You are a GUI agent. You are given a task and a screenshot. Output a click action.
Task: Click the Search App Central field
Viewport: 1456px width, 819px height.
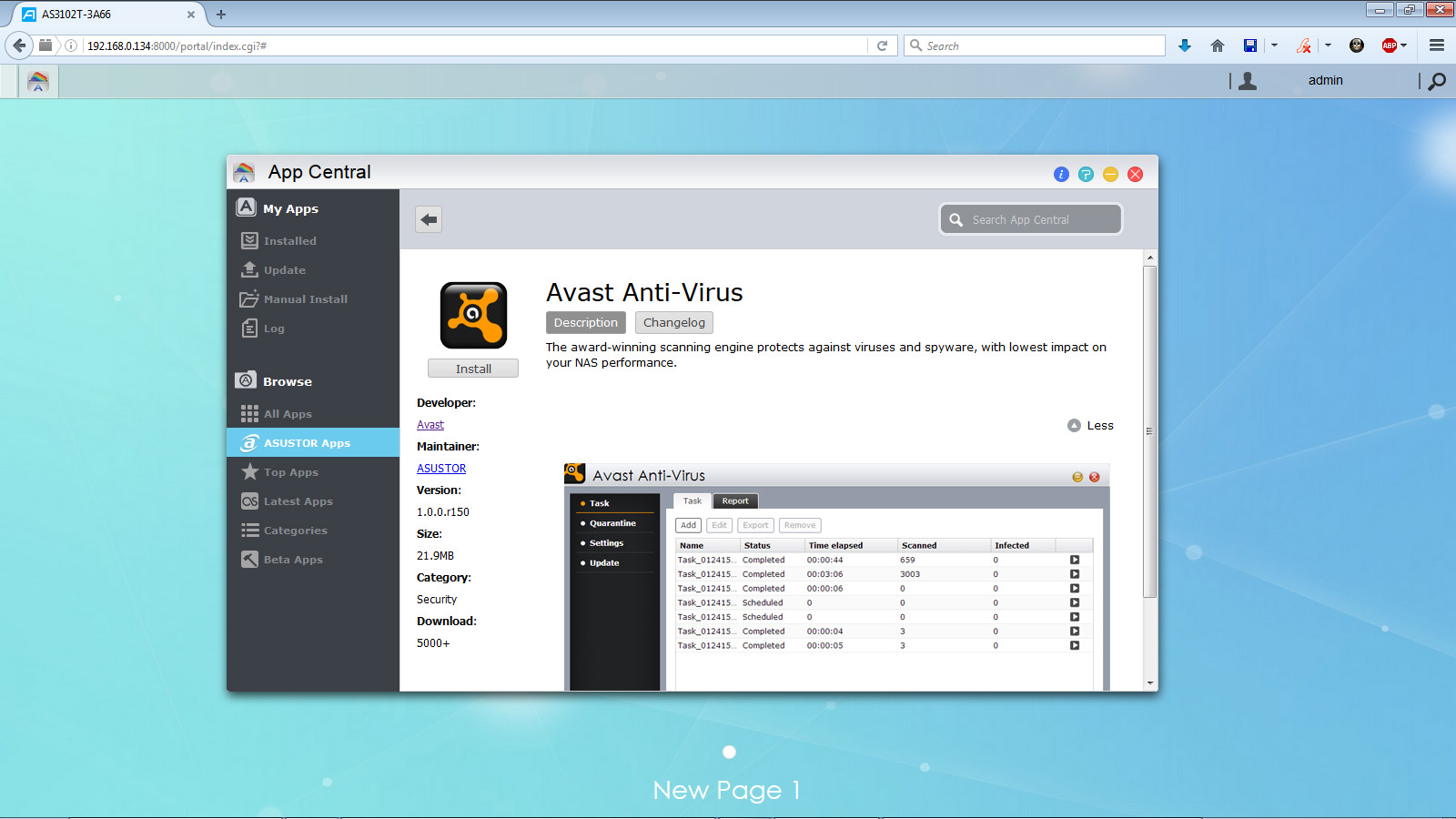point(1031,219)
